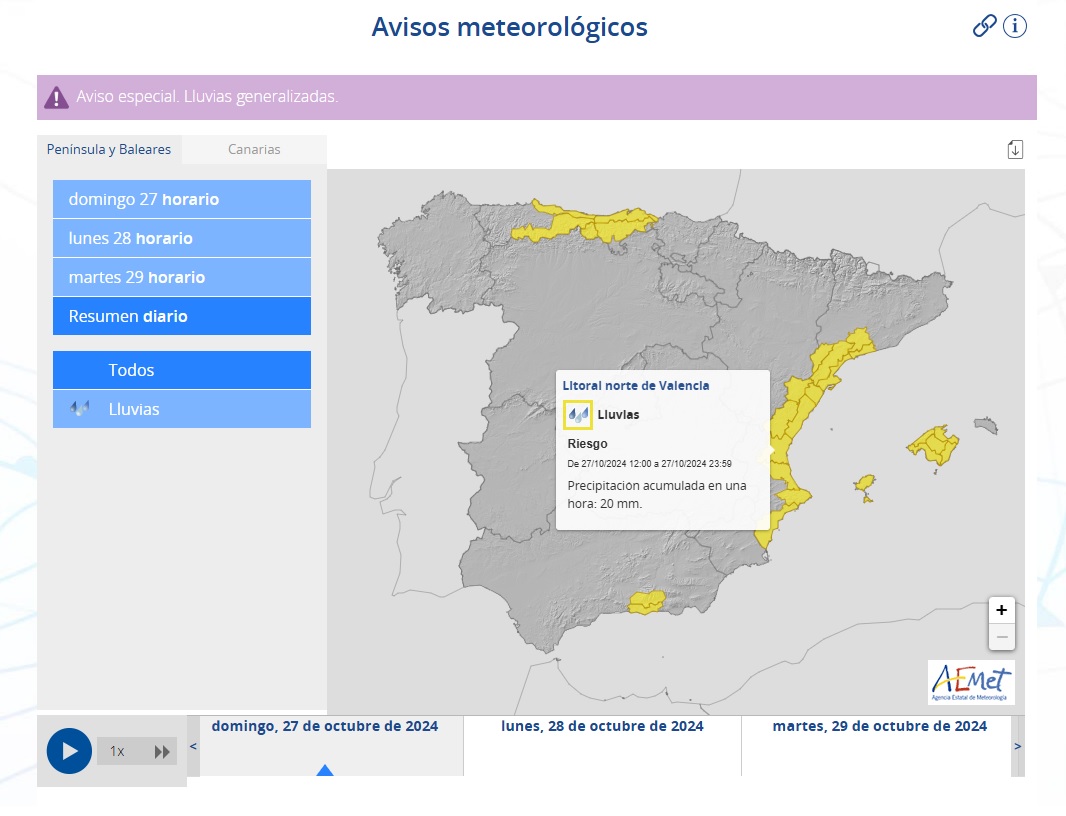The width and height of the screenshot is (1066, 816).
Task: Open the lunes 28 horario view
Action: [x=181, y=238]
